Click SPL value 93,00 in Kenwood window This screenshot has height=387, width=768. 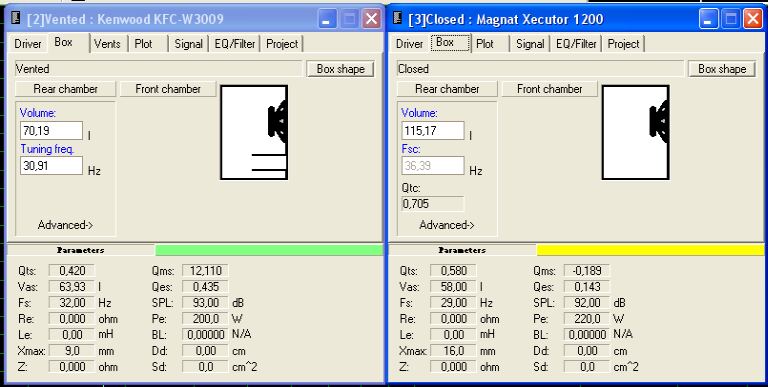[205, 303]
